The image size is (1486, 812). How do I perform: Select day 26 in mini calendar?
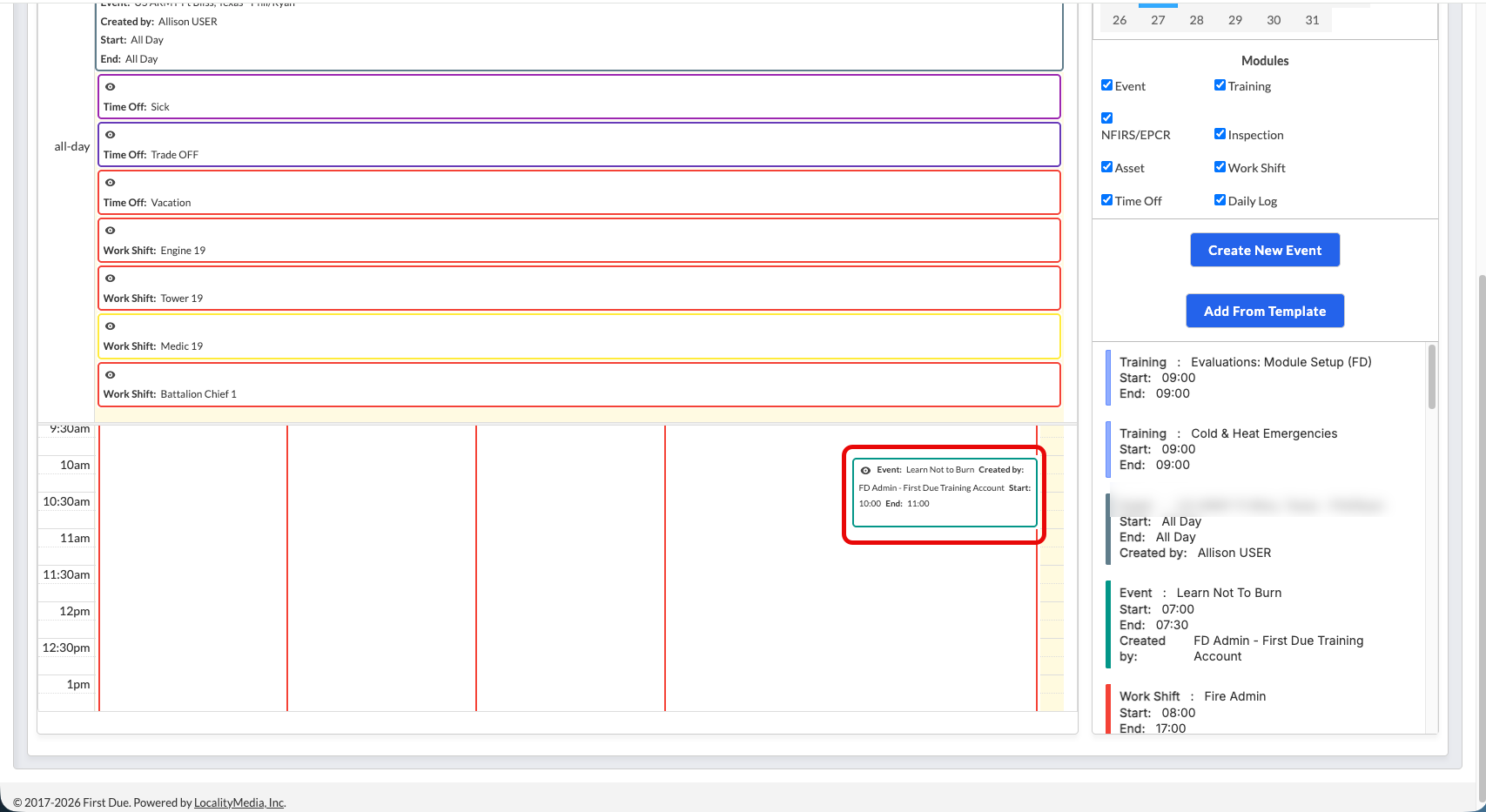point(1120,20)
